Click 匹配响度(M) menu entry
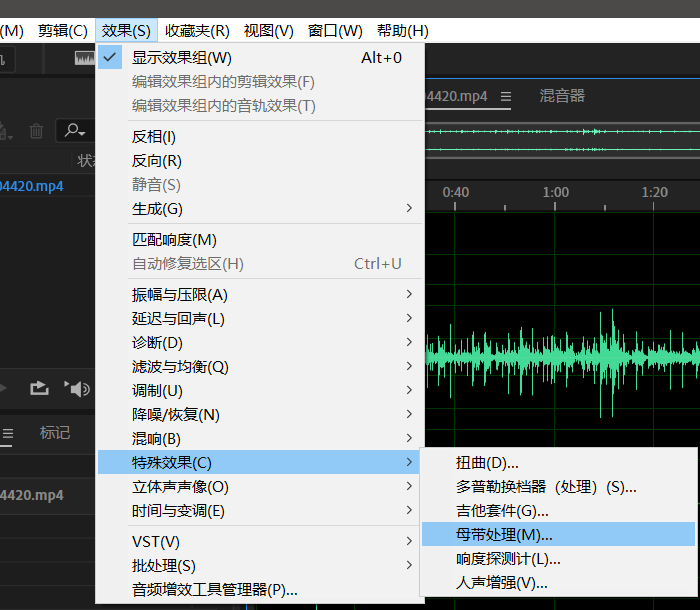The height and width of the screenshot is (610, 700). pos(174,239)
